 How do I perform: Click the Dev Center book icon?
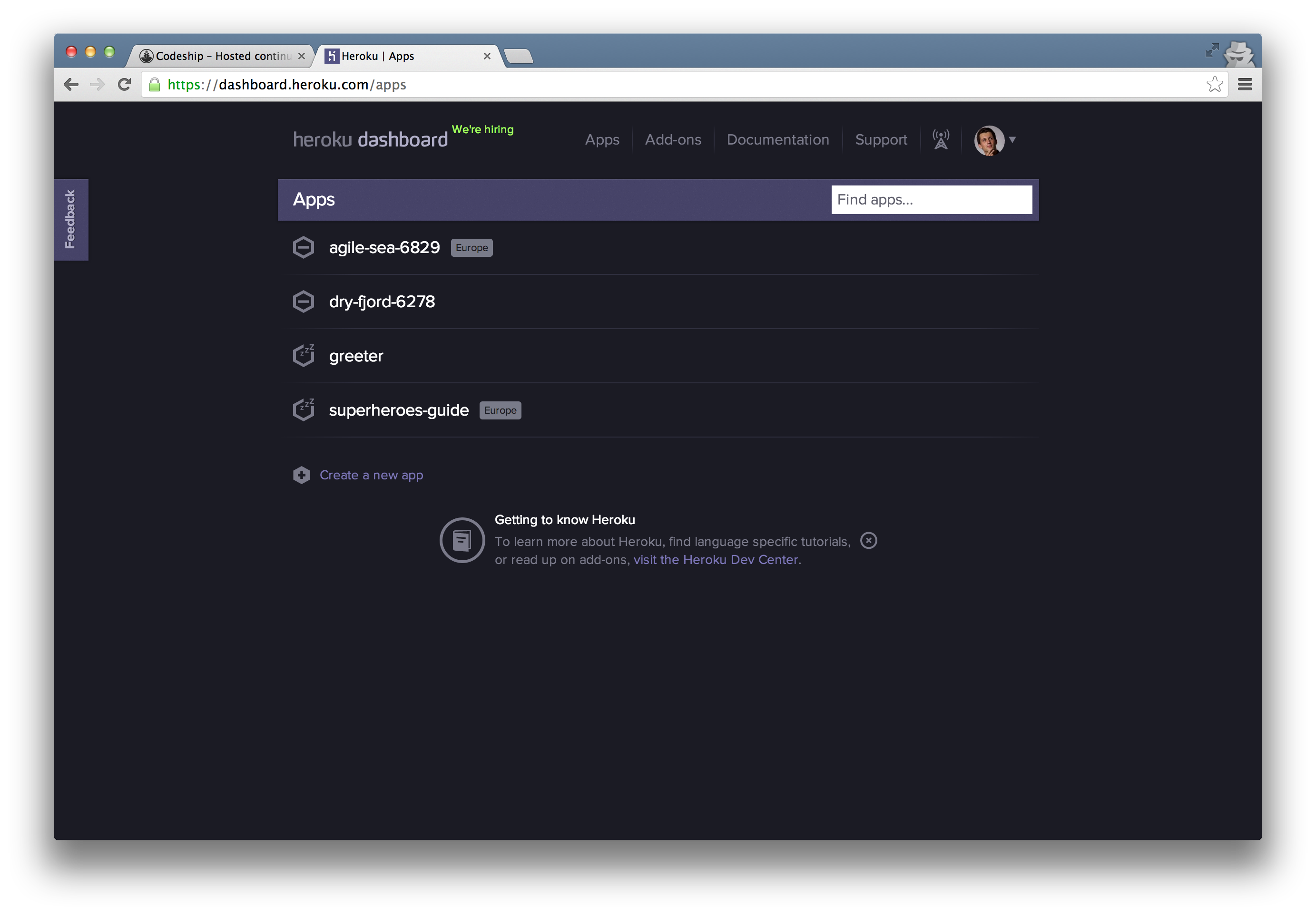coord(462,540)
